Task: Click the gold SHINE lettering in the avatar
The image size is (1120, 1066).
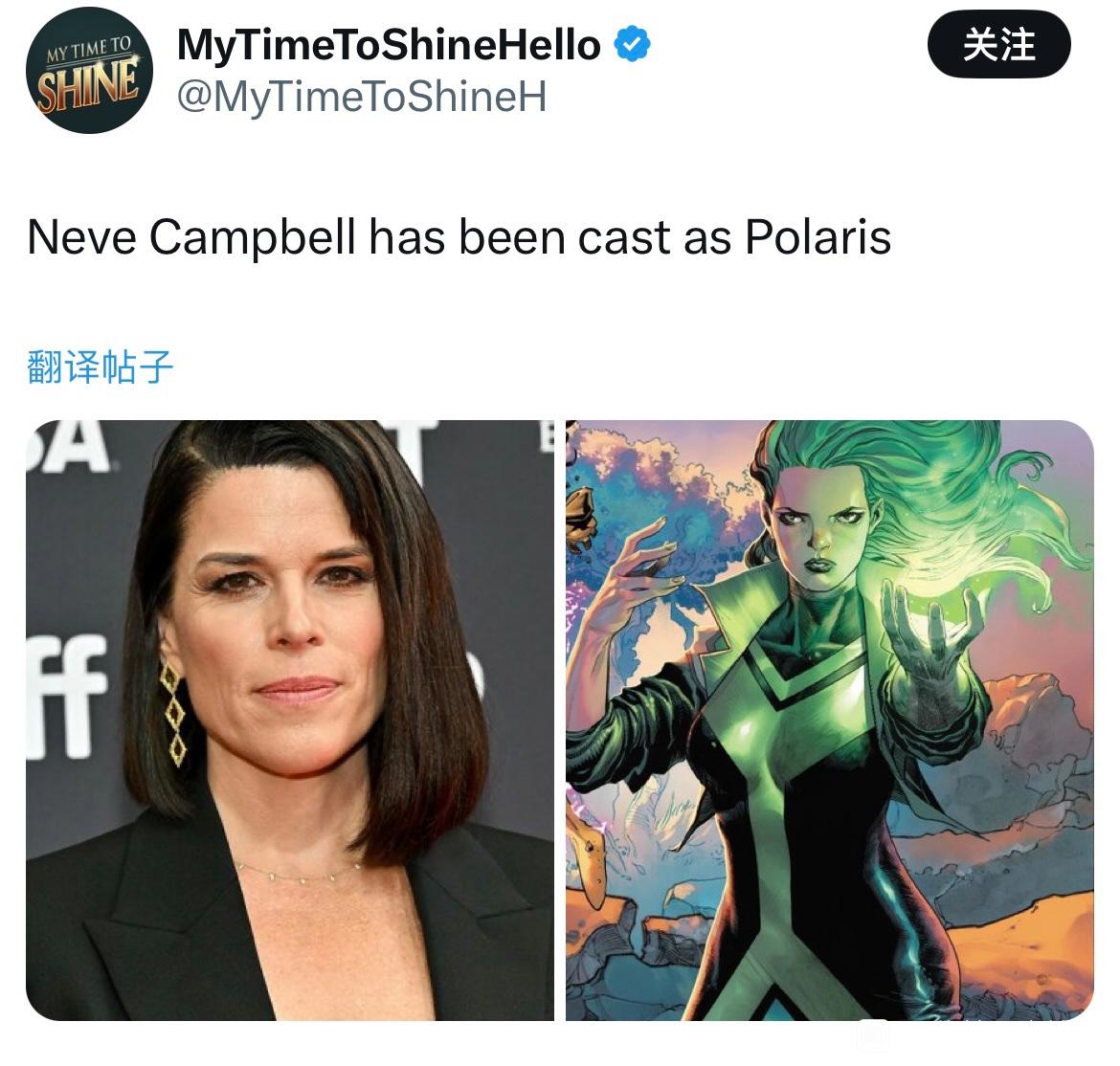Action: 88,86
